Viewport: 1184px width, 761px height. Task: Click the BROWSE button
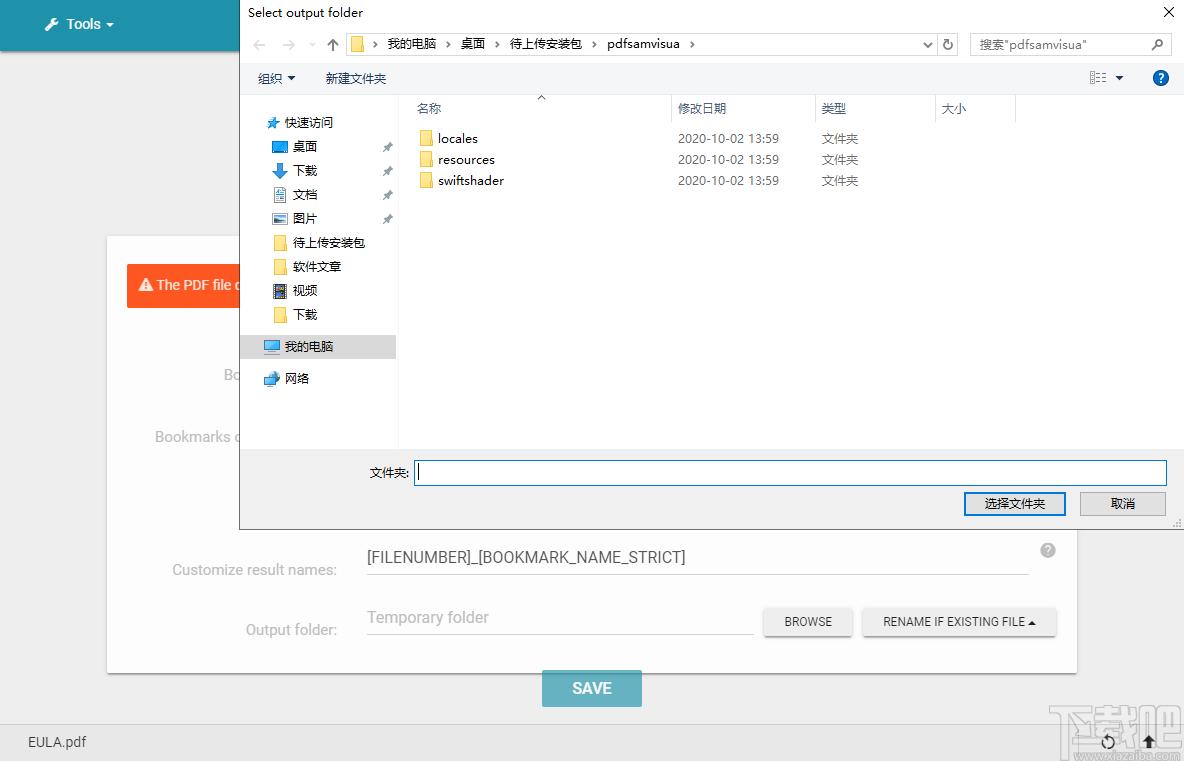(x=808, y=622)
